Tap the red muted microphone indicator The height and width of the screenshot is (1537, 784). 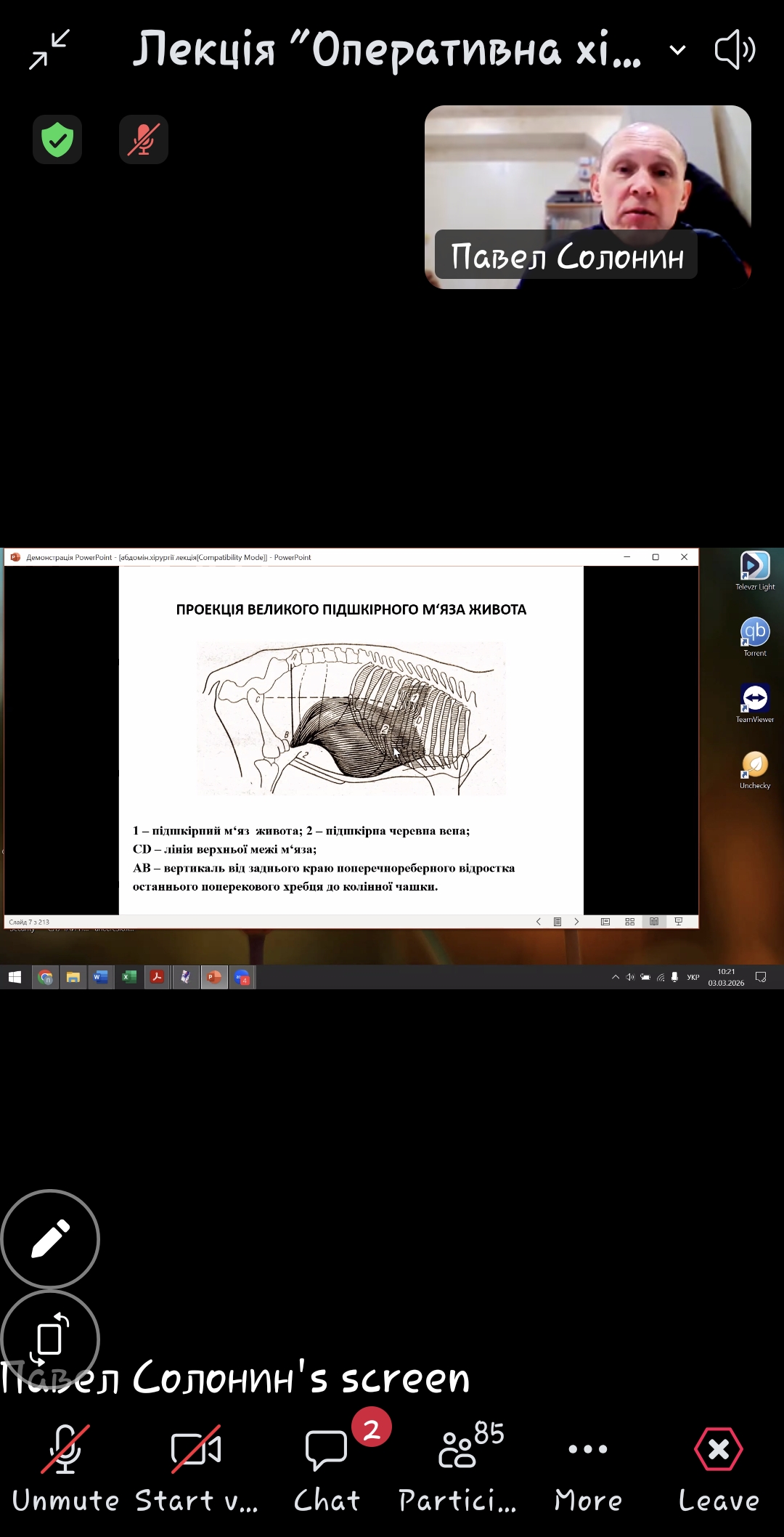144,139
